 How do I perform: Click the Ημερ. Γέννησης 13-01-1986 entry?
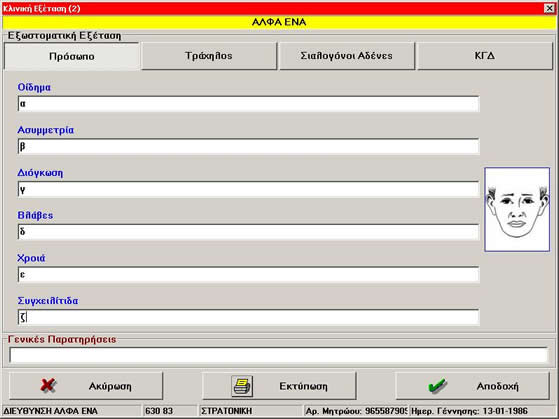(x=483, y=411)
